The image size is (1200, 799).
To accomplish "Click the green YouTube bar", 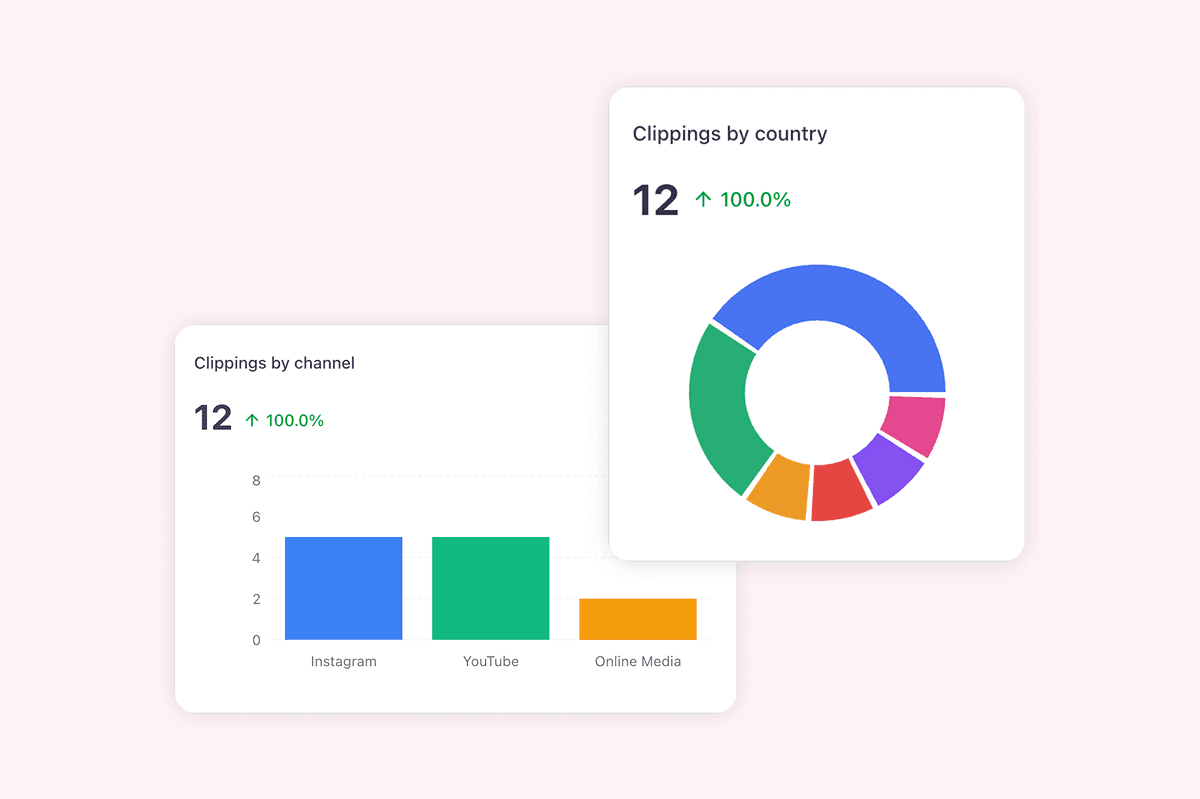I will click(490, 587).
